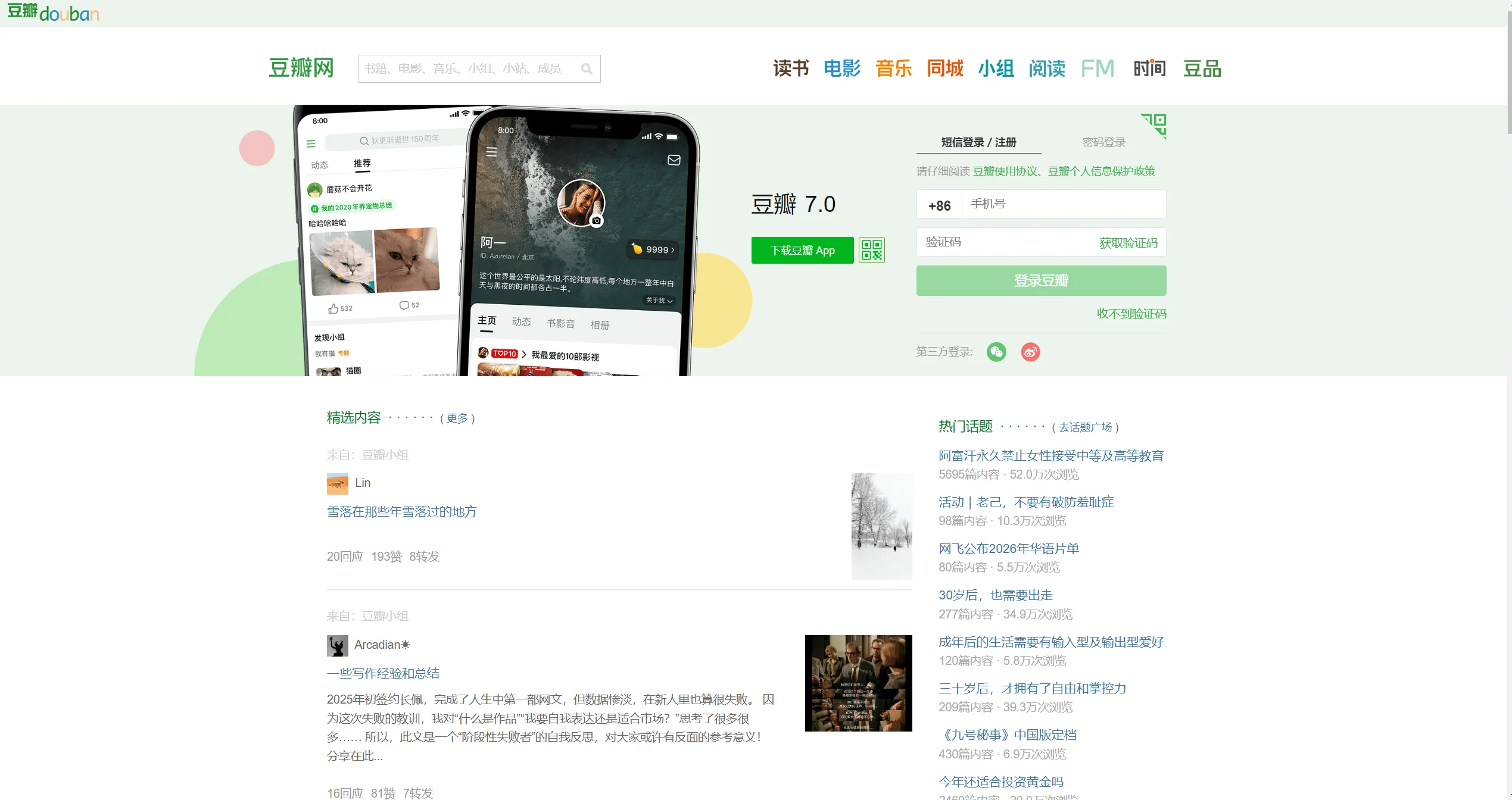Open WeChat third-party login icon
The image size is (1512, 800).
[x=996, y=352]
